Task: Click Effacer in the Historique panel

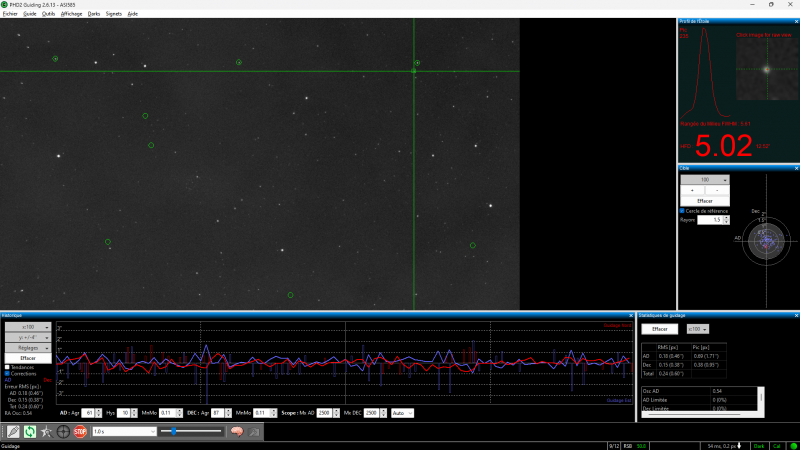Action: pyautogui.click(x=28, y=358)
